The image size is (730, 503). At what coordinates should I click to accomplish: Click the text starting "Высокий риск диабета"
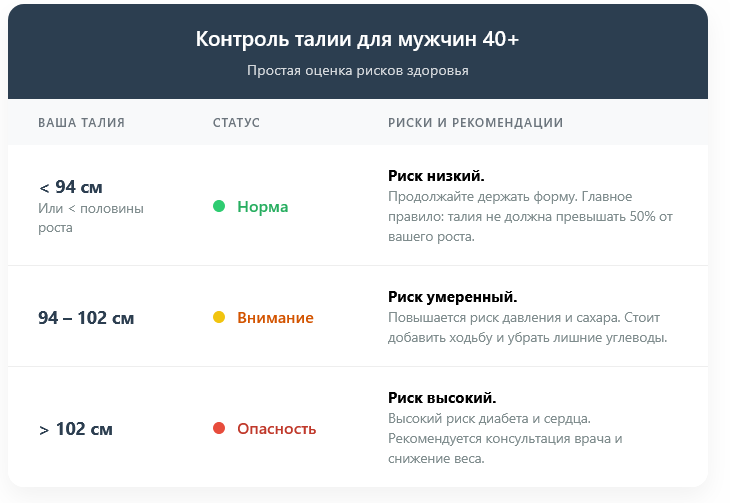point(505,439)
